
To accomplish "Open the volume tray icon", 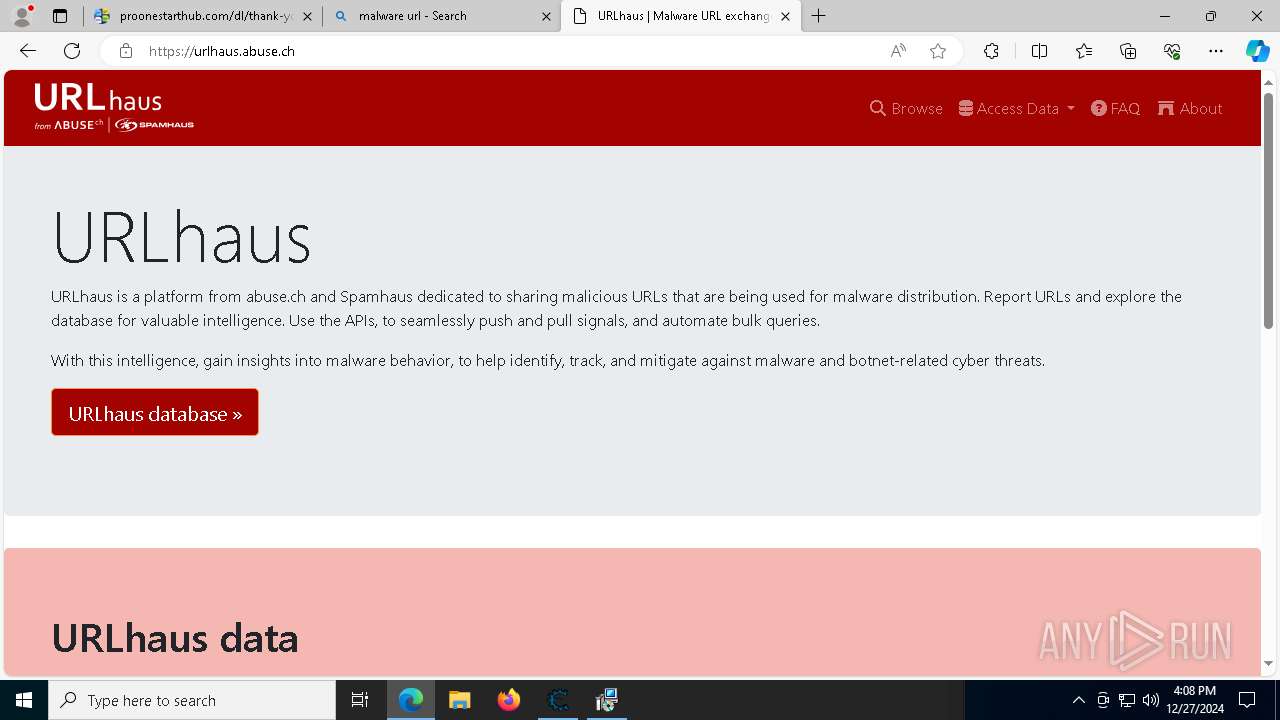I will [1151, 700].
